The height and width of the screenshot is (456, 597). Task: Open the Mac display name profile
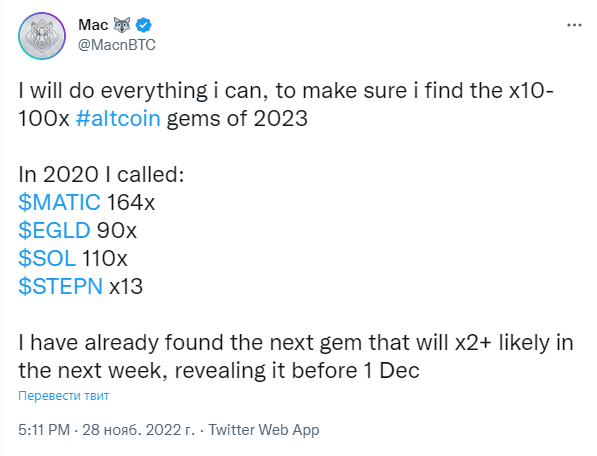(93, 25)
